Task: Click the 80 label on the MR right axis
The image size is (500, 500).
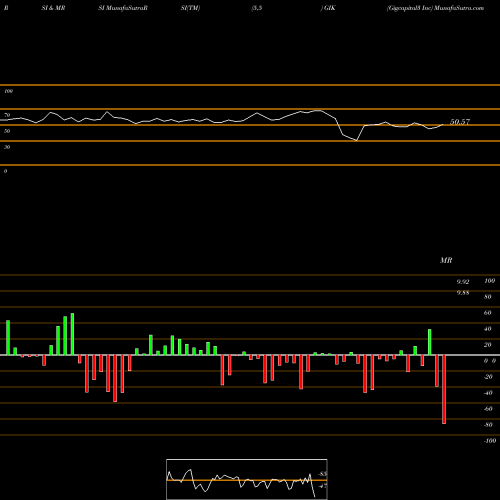Action: pos(488,297)
